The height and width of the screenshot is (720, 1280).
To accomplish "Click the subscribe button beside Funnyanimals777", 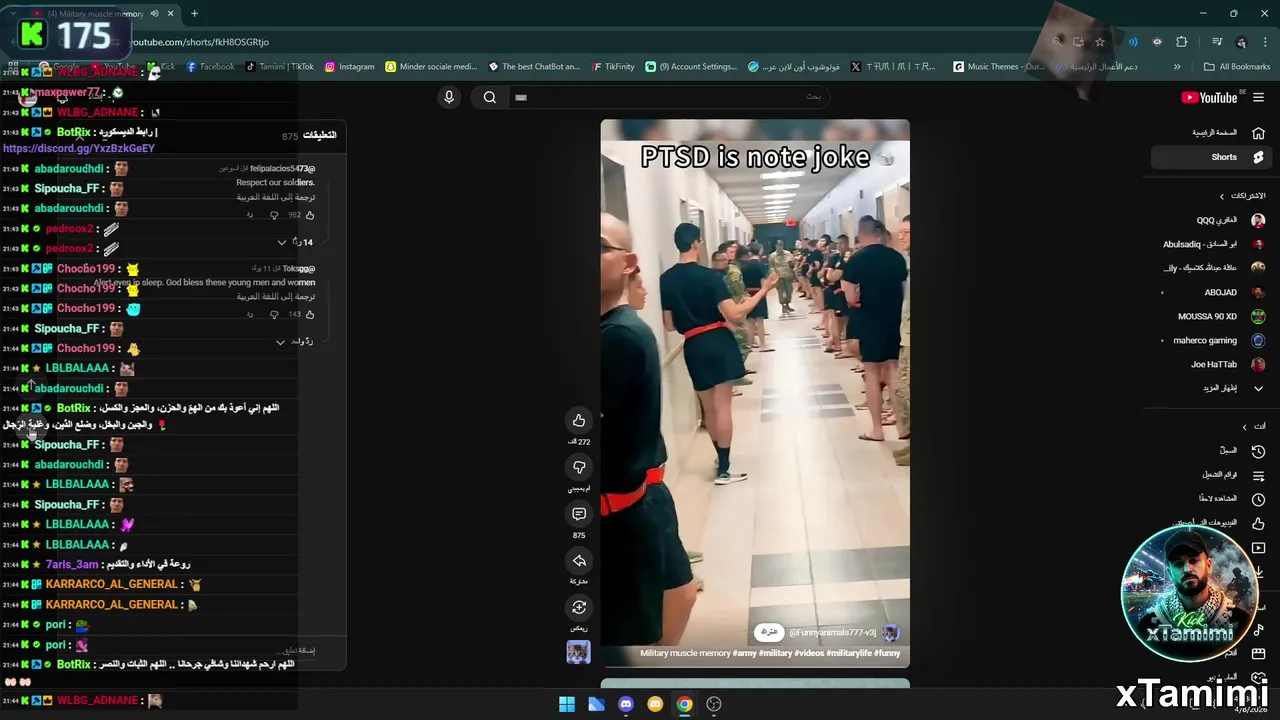I will click(769, 632).
